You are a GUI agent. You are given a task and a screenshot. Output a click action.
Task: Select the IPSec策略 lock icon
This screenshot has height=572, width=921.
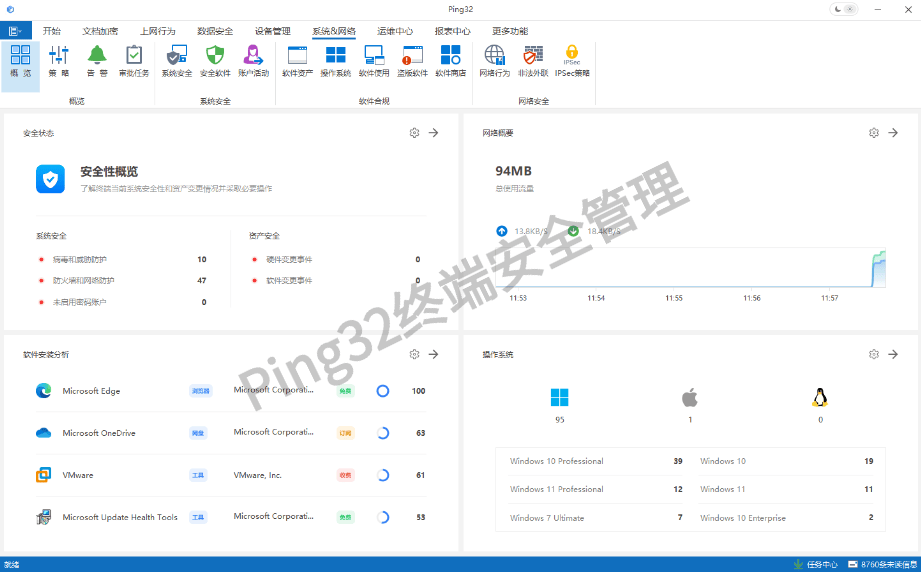click(x=572, y=60)
